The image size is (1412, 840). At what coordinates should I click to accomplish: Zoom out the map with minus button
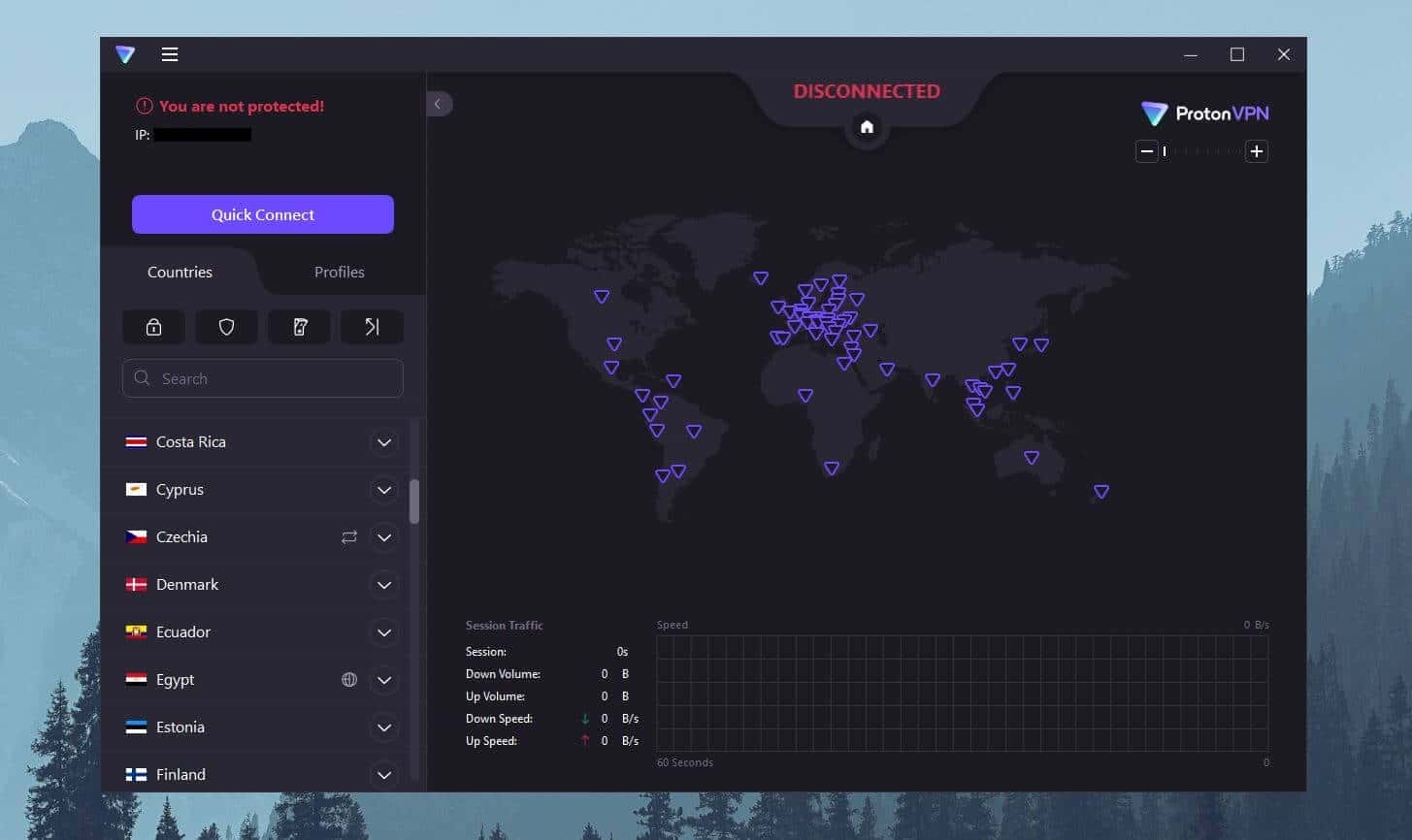point(1147,151)
